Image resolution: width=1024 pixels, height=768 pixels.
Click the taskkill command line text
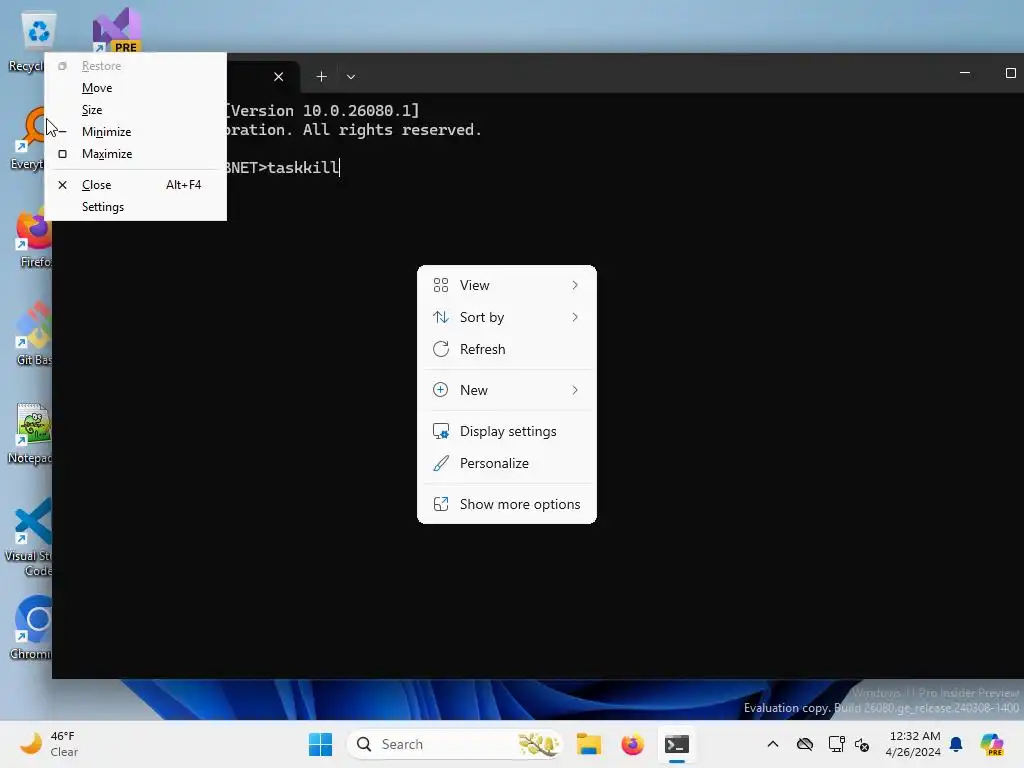[303, 168]
